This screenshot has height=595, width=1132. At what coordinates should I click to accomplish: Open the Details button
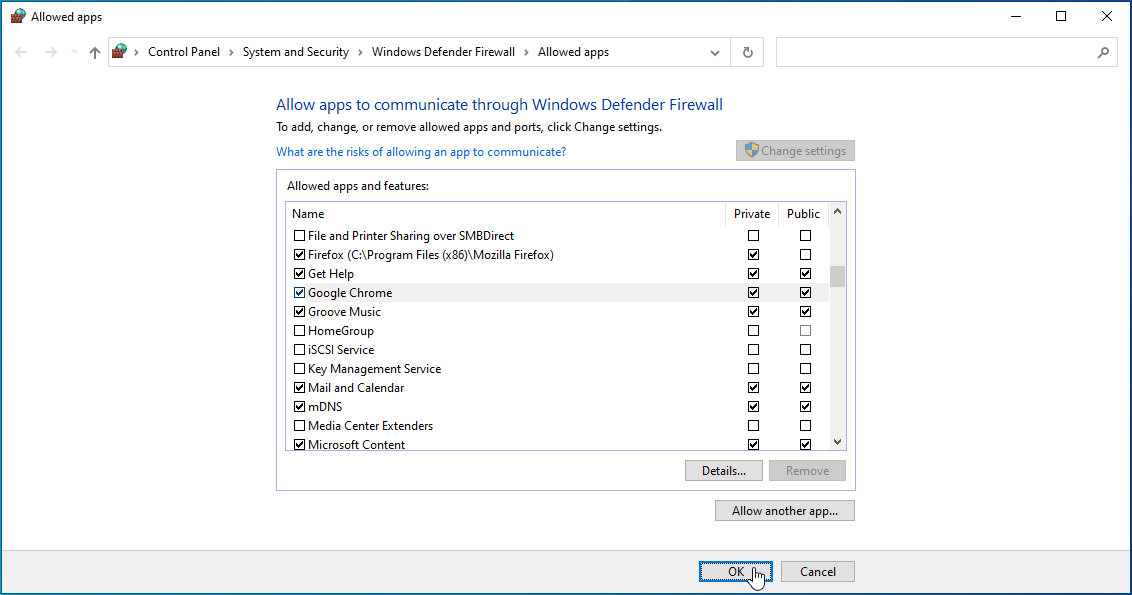[x=723, y=471]
